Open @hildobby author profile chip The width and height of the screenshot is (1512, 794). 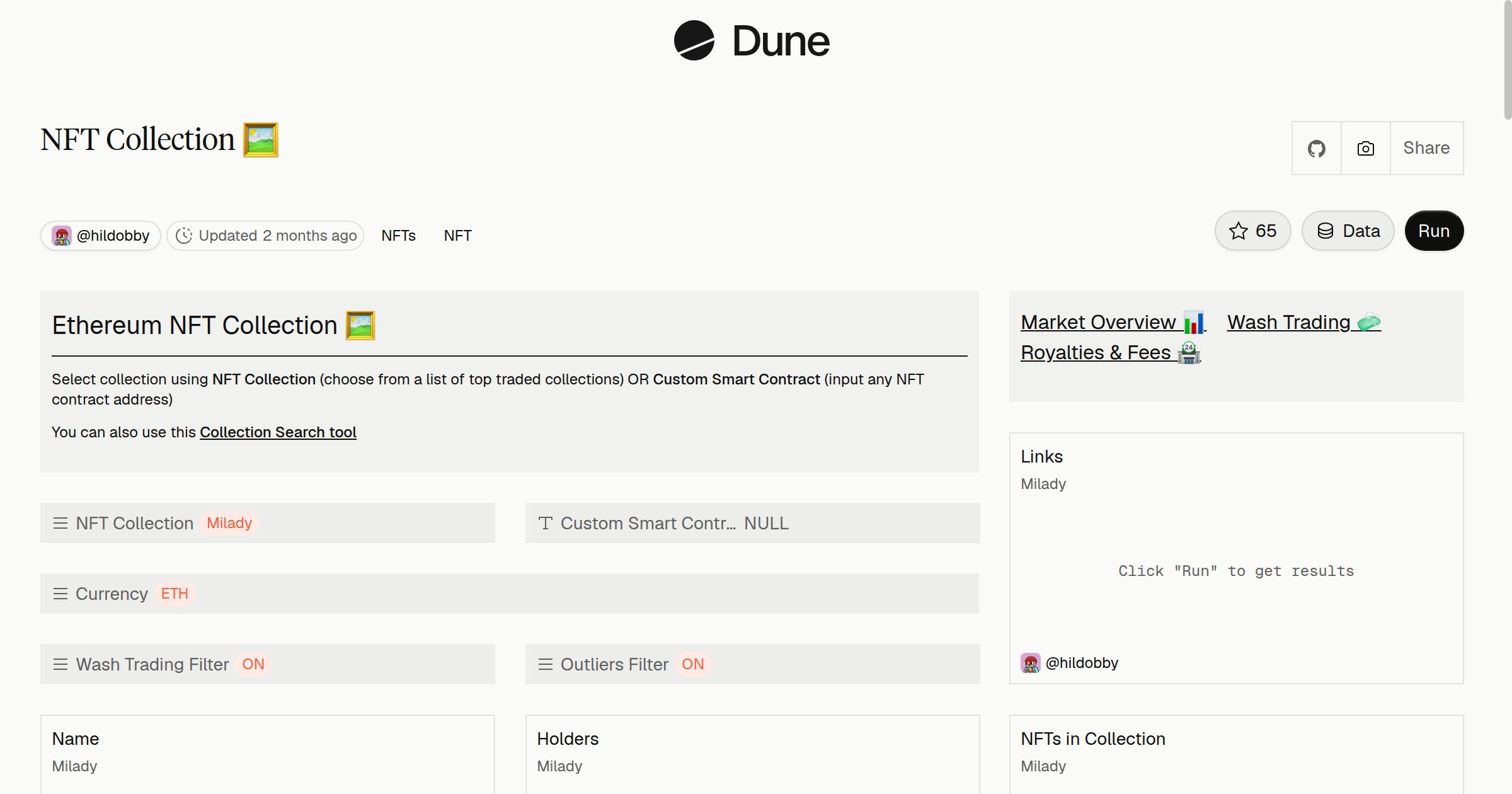101,236
